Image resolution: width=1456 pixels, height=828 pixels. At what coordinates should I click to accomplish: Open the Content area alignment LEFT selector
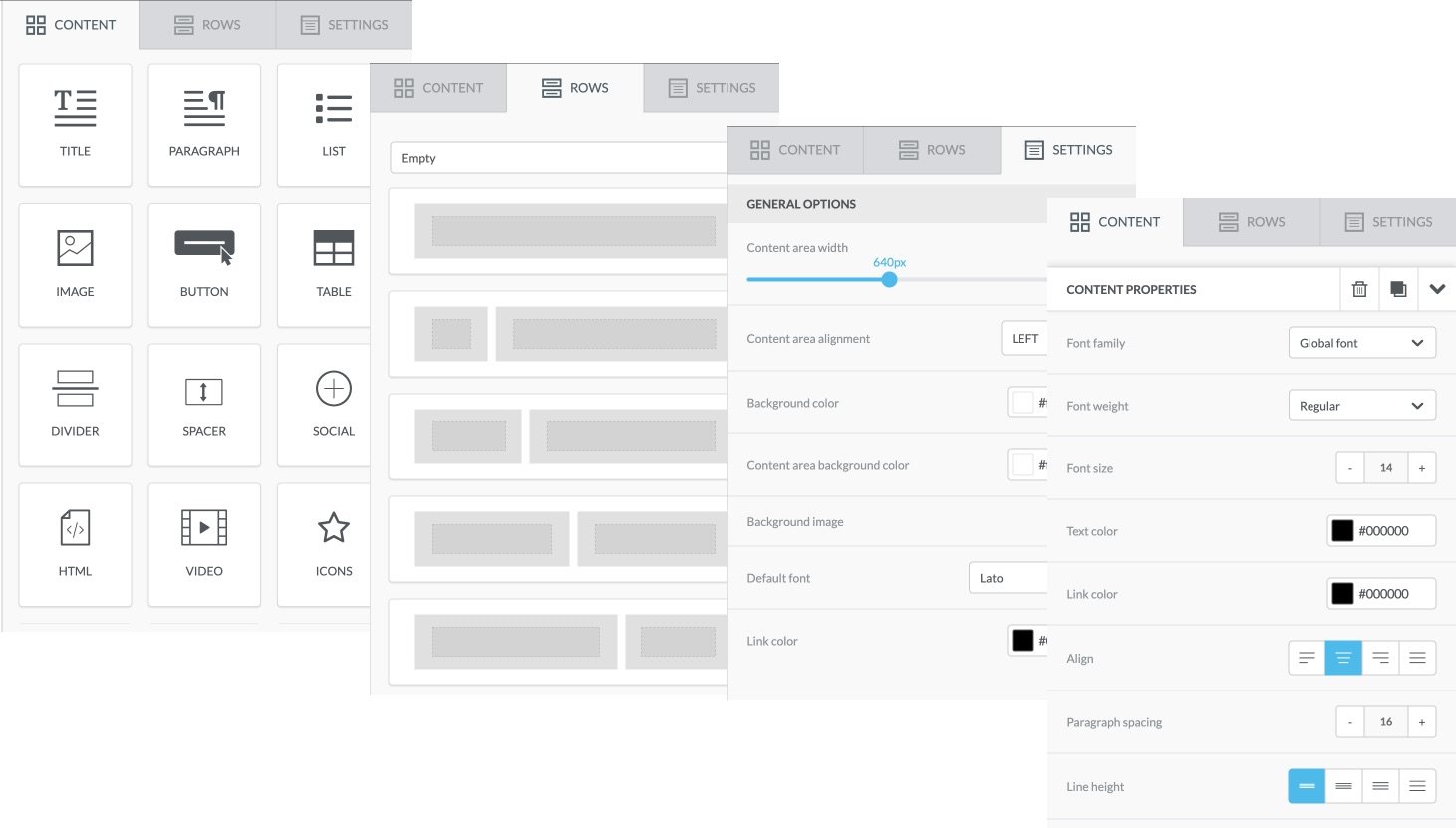(x=1024, y=339)
